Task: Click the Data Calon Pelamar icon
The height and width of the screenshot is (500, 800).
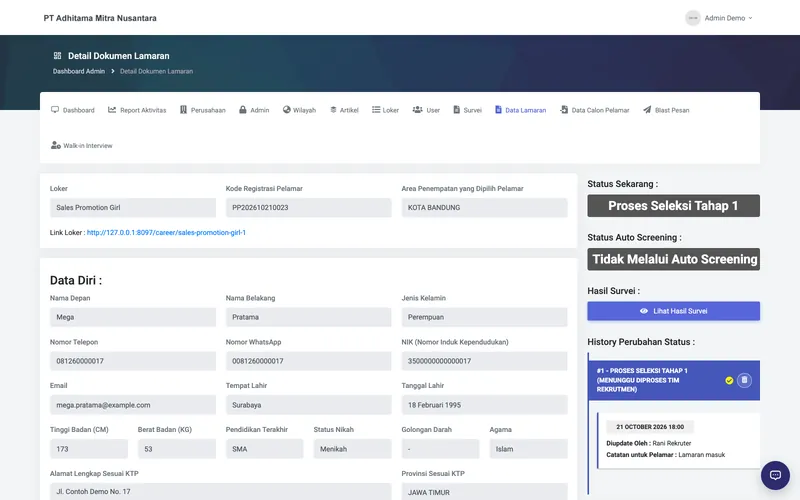Action: 564,110
